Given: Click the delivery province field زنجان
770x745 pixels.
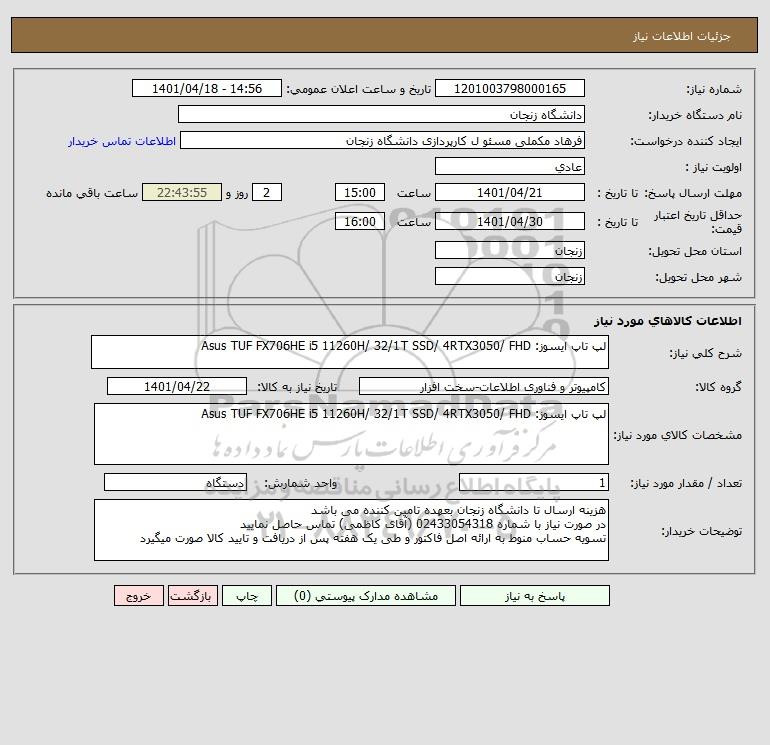Looking at the screenshot, I should (510, 250).
